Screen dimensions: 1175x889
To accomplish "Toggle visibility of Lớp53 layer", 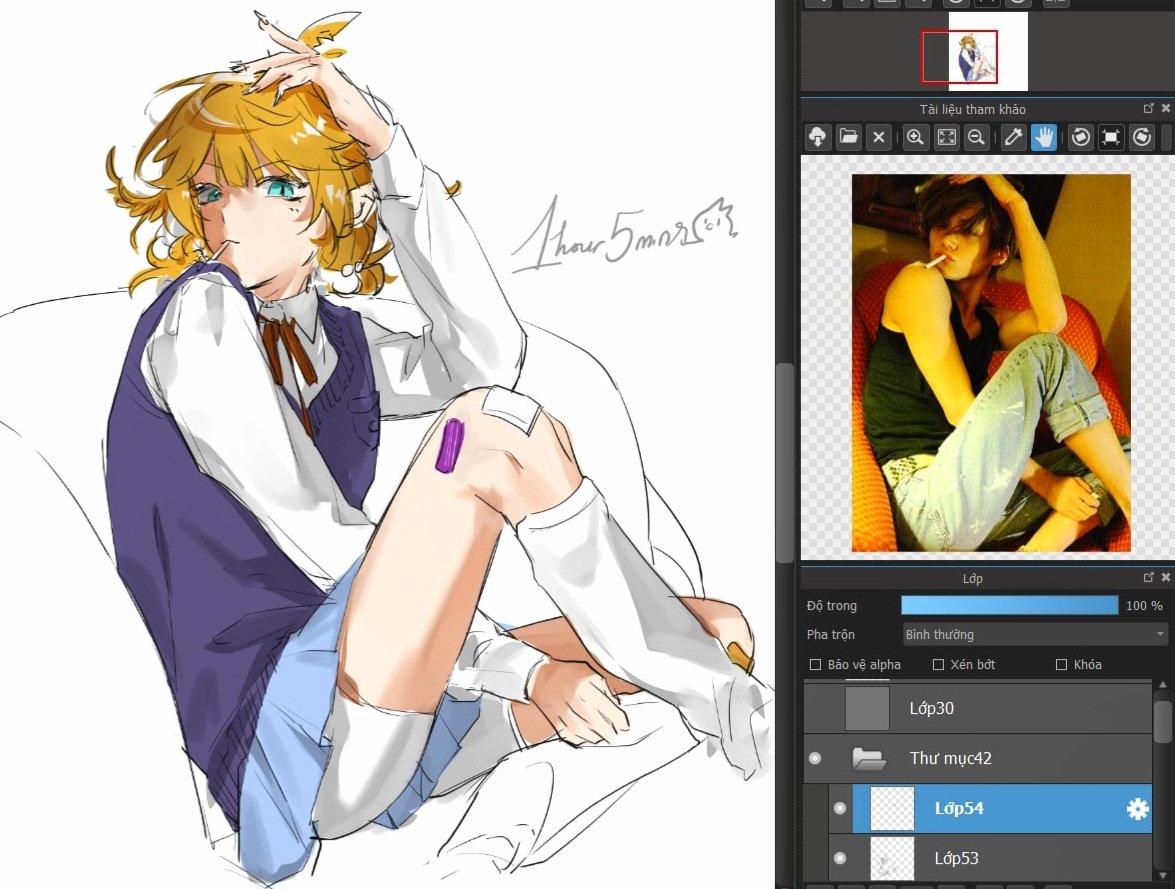I will (x=840, y=858).
